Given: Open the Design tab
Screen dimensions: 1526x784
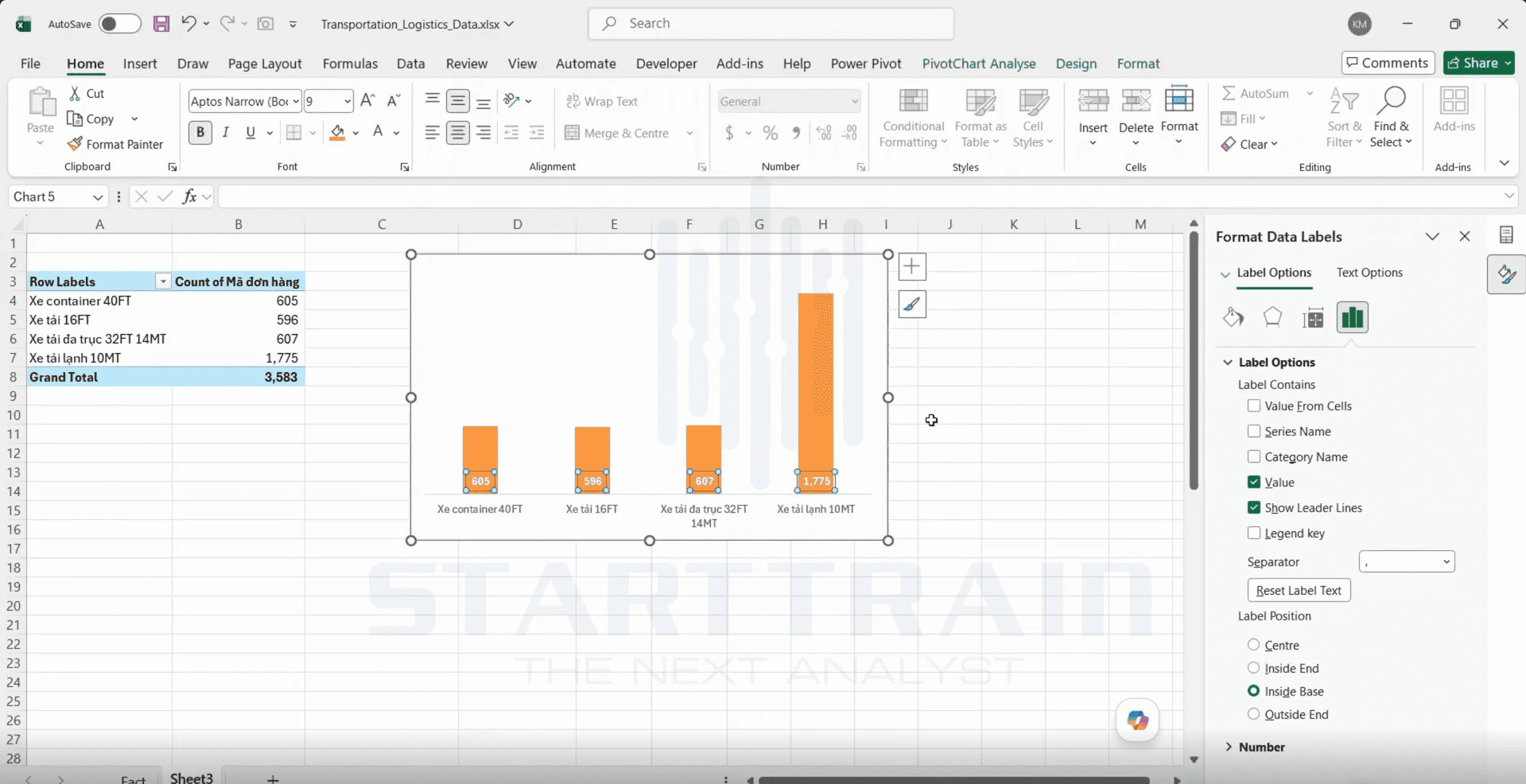Looking at the screenshot, I should click(1076, 64).
